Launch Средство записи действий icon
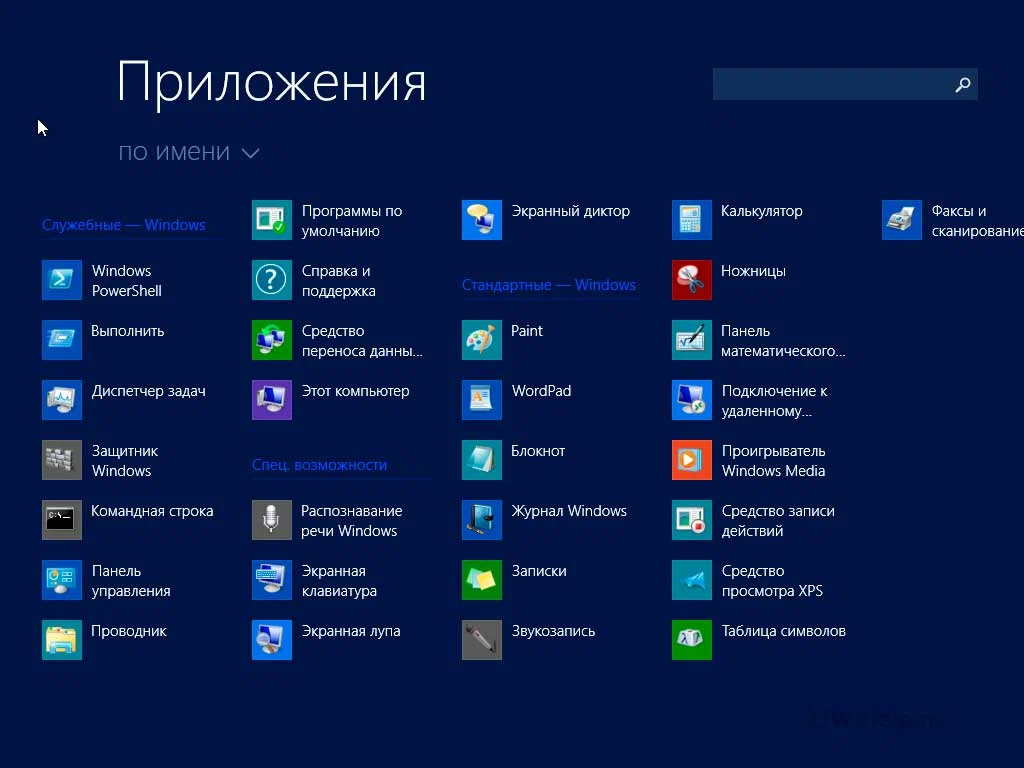The height and width of the screenshot is (768, 1024). tap(692, 520)
